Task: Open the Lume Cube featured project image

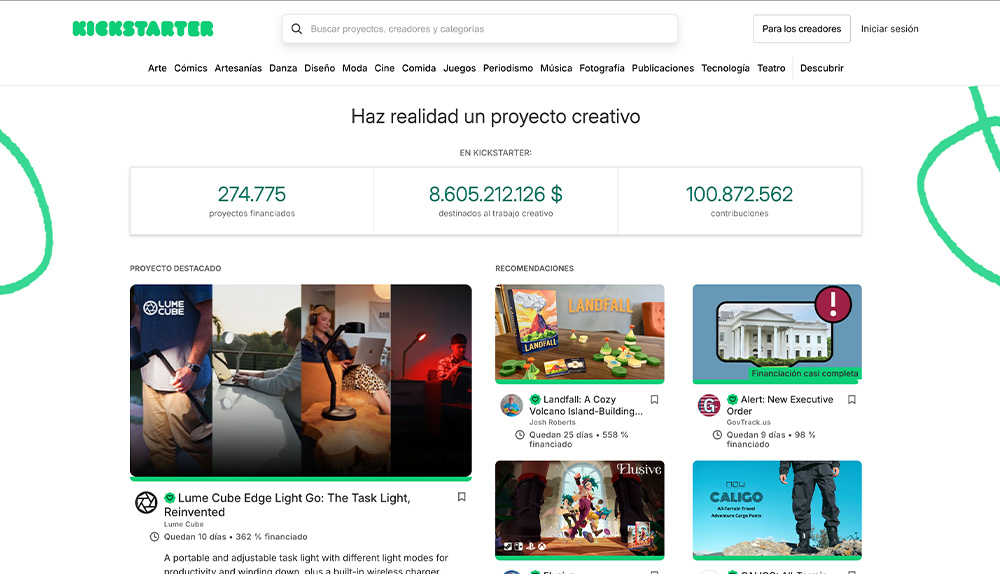Action: coord(301,380)
